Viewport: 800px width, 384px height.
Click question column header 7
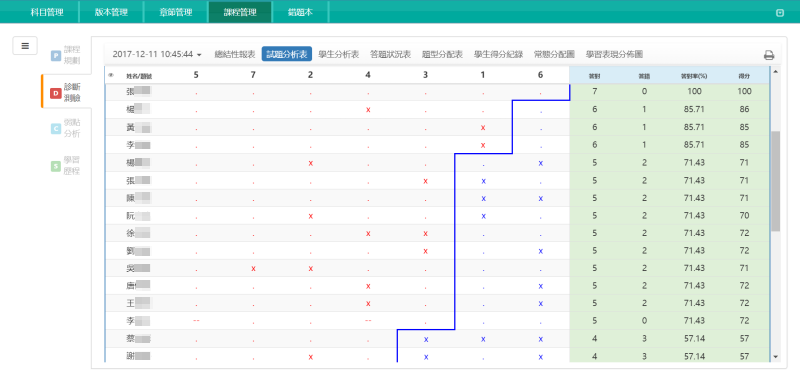(x=253, y=75)
